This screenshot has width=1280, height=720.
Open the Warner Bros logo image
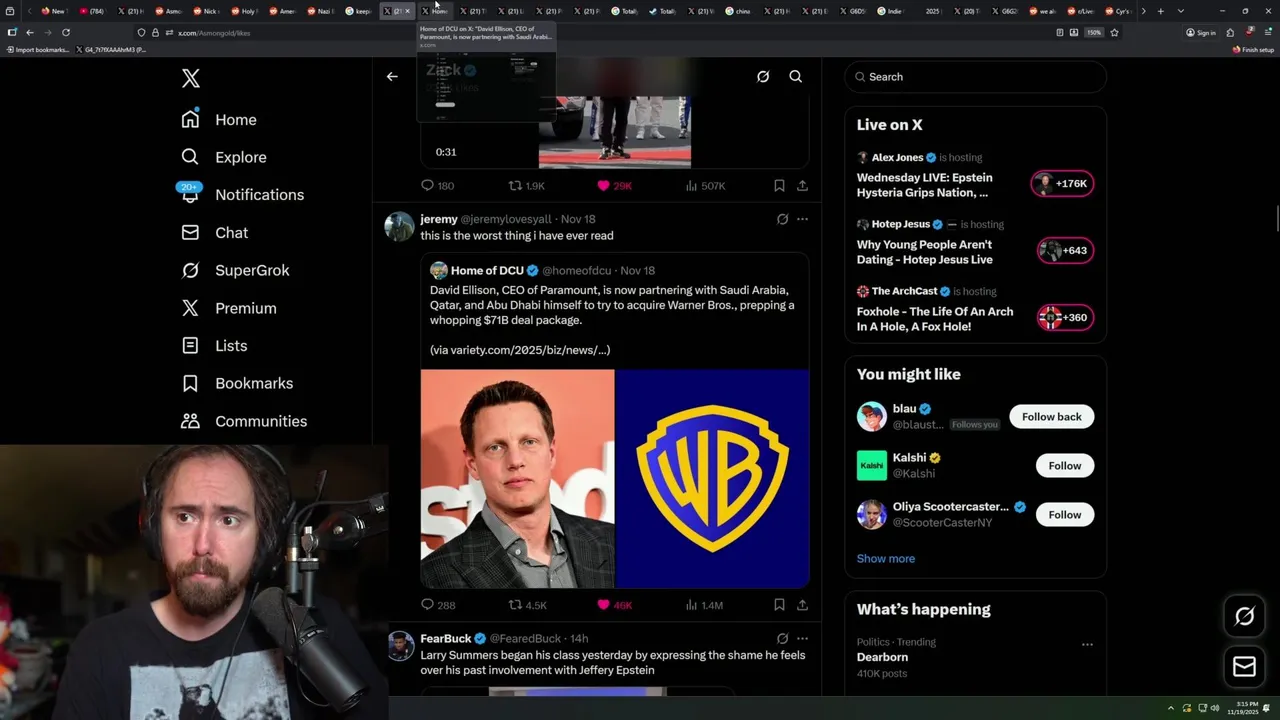pyautogui.click(x=712, y=479)
